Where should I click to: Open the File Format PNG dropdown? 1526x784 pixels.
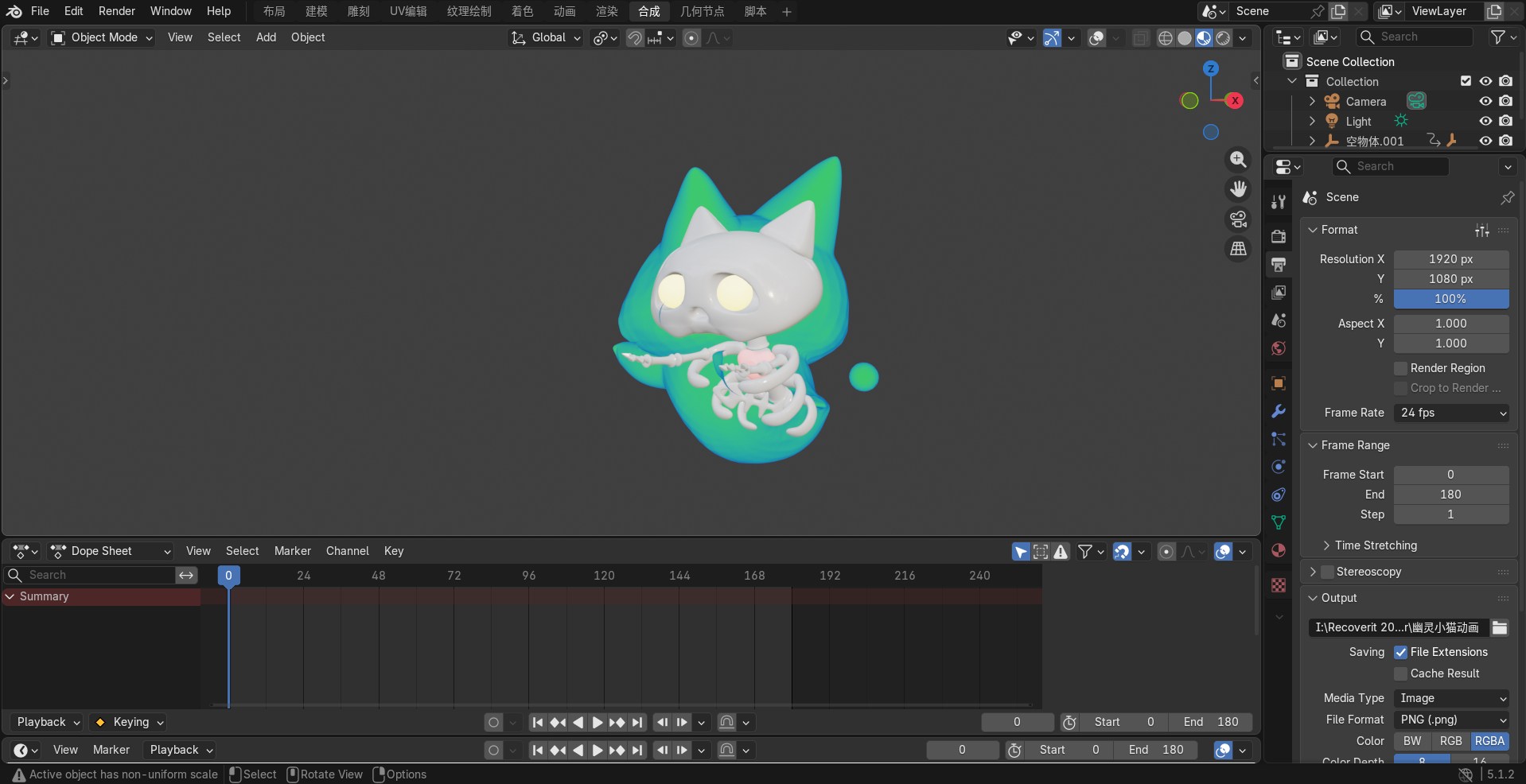(1451, 720)
